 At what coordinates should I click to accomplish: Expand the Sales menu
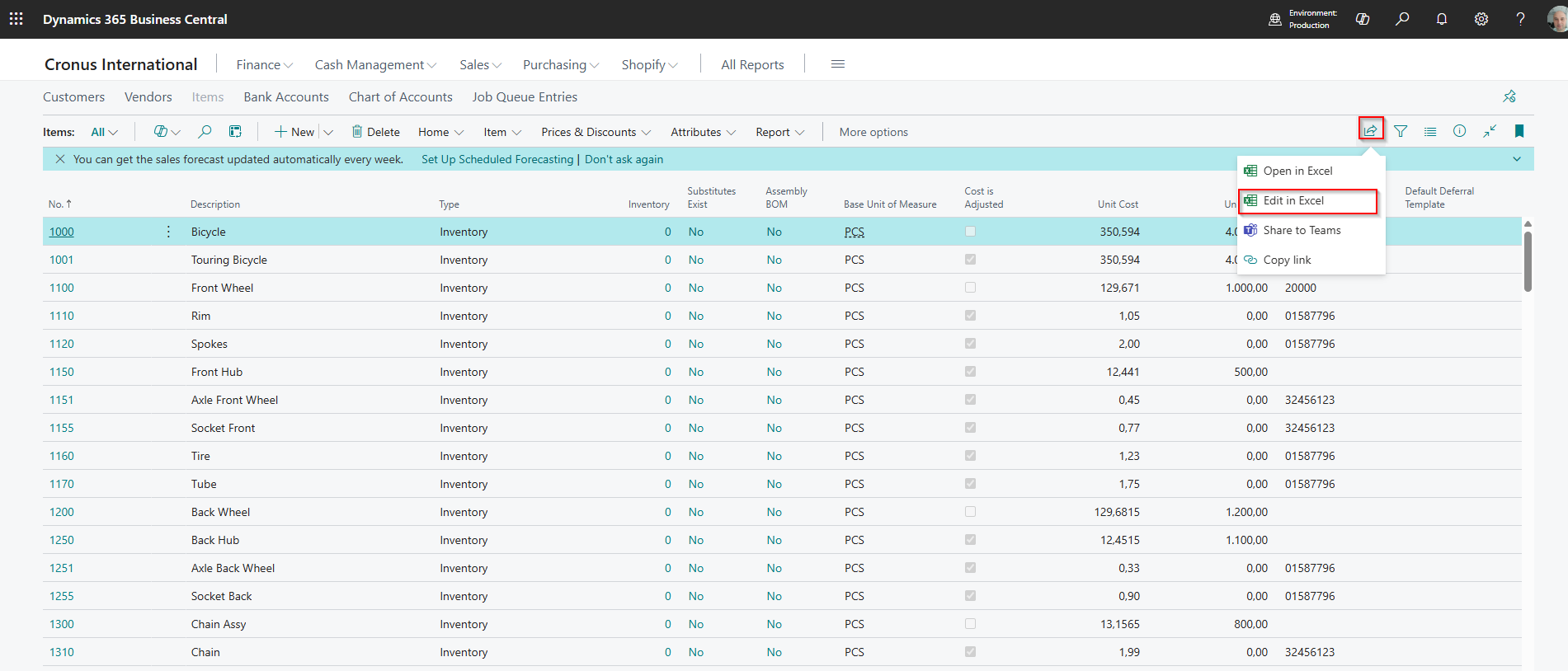(480, 64)
